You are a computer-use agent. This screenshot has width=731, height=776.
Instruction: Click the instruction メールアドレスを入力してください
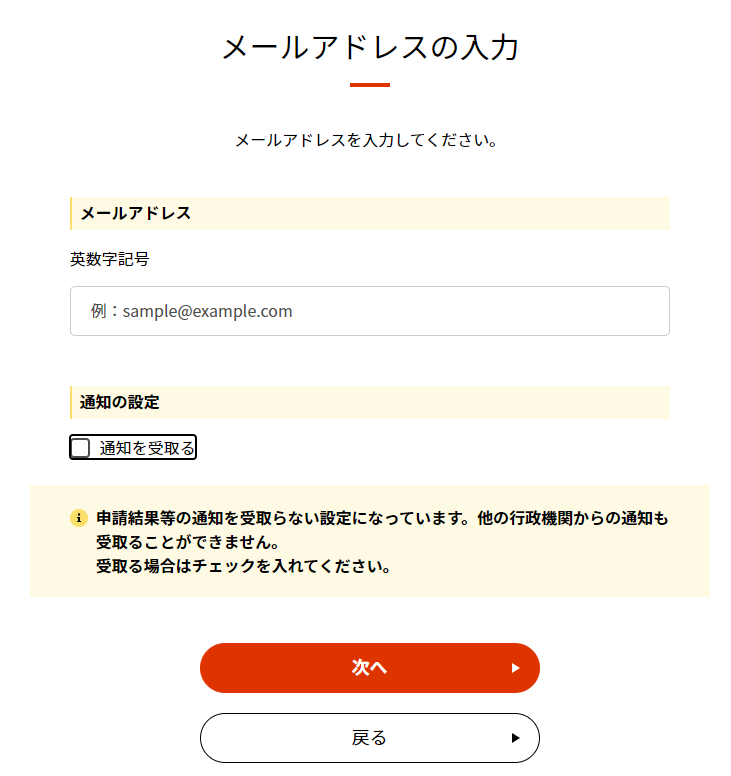[x=366, y=140]
